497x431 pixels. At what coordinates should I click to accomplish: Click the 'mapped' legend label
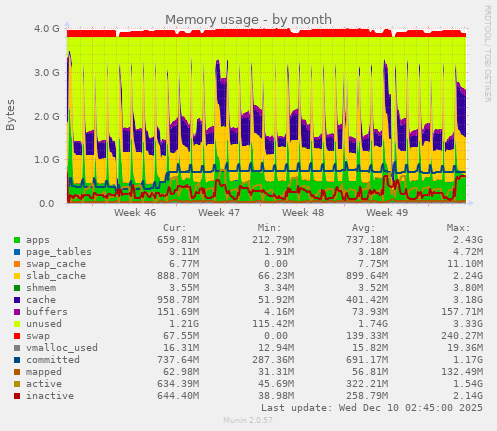[x=44, y=372]
